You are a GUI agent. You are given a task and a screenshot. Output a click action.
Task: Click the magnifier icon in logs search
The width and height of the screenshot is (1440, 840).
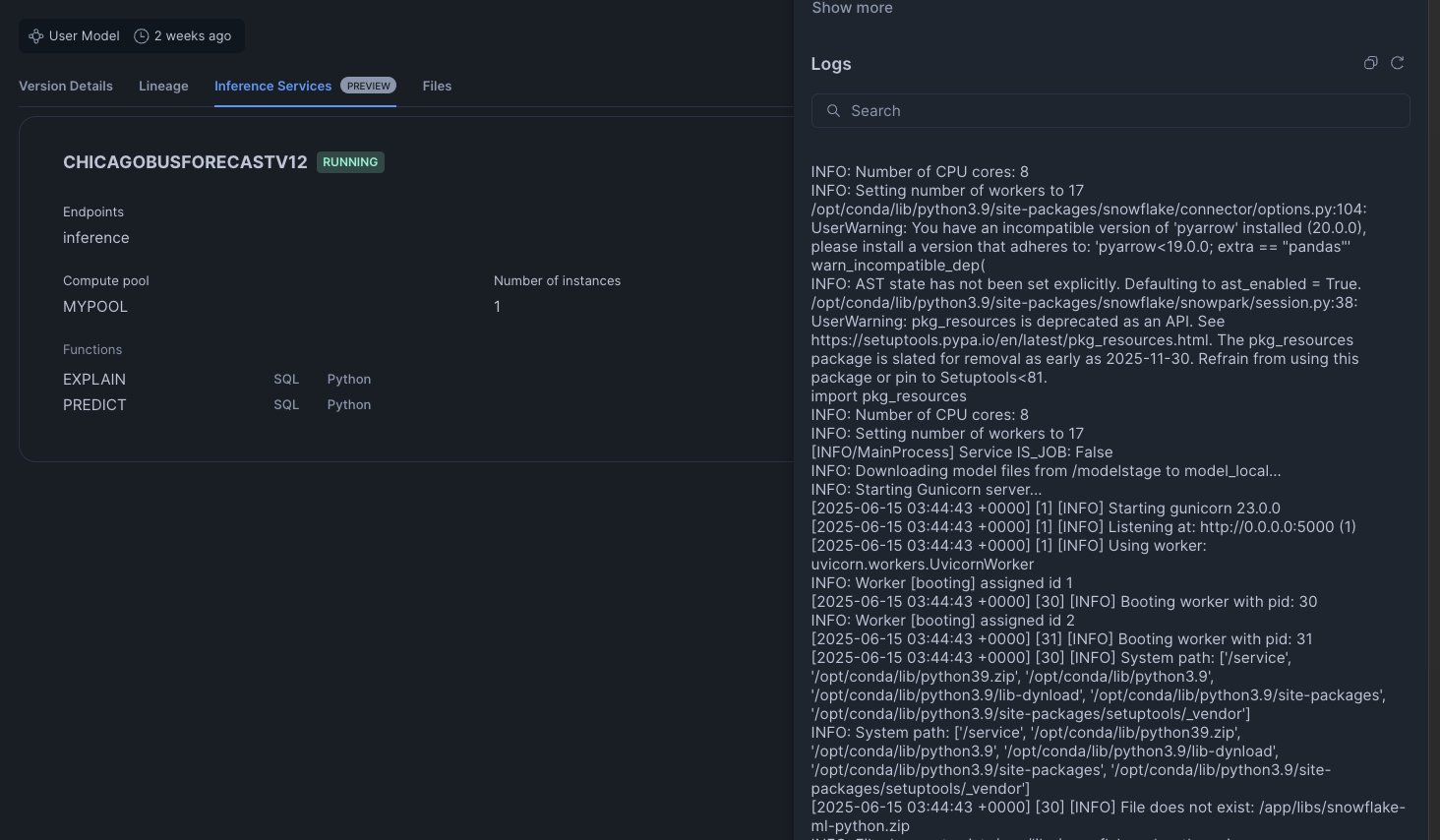pos(833,111)
